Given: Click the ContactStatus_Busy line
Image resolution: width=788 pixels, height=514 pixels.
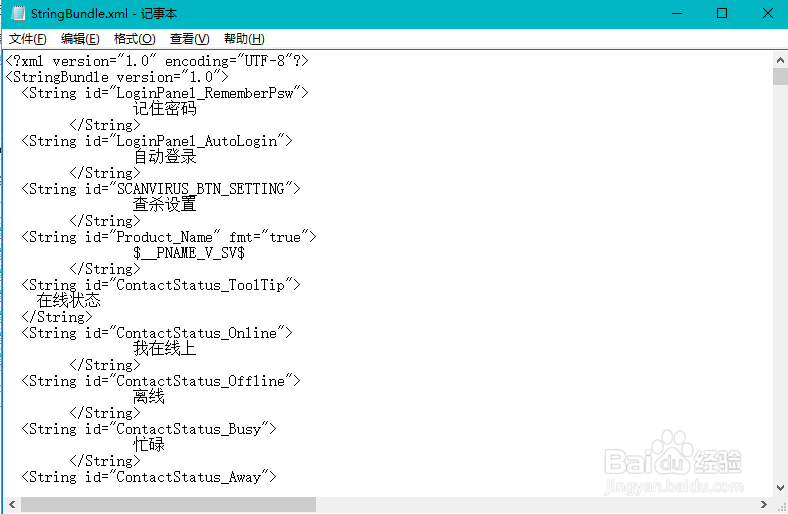Looking at the screenshot, I should [149, 429].
